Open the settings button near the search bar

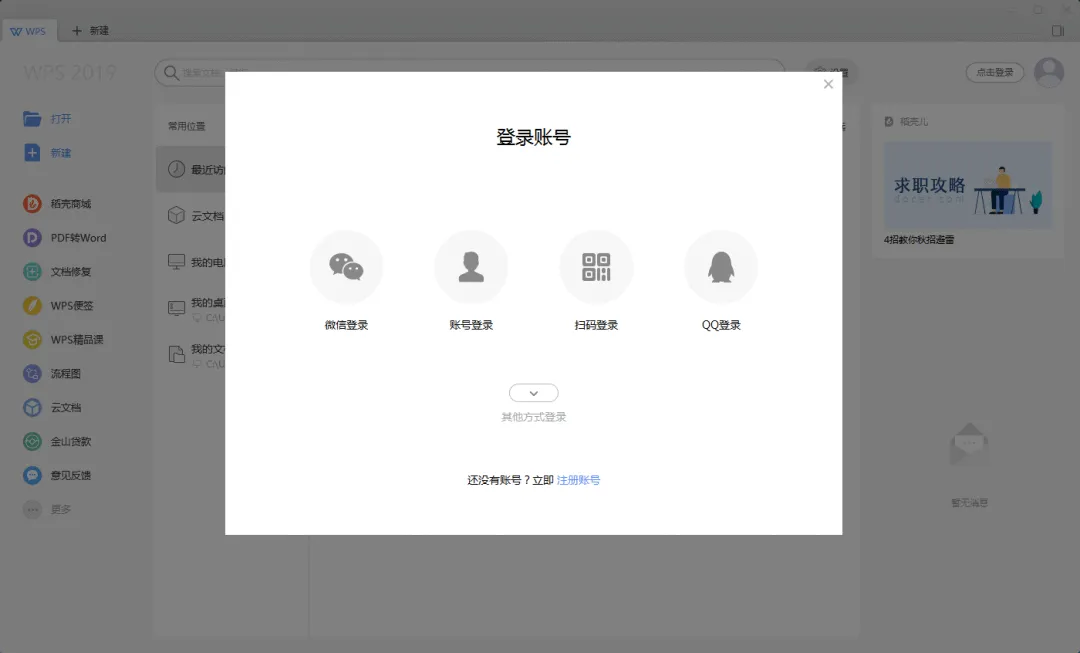pos(831,72)
